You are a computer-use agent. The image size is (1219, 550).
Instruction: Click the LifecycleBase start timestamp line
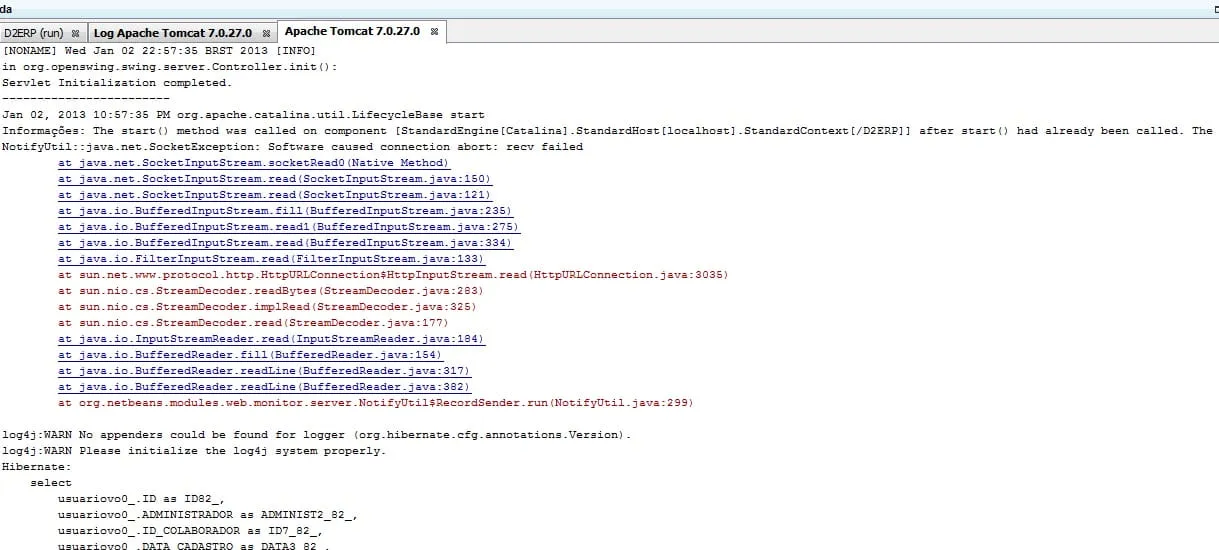pyautogui.click(x=243, y=115)
